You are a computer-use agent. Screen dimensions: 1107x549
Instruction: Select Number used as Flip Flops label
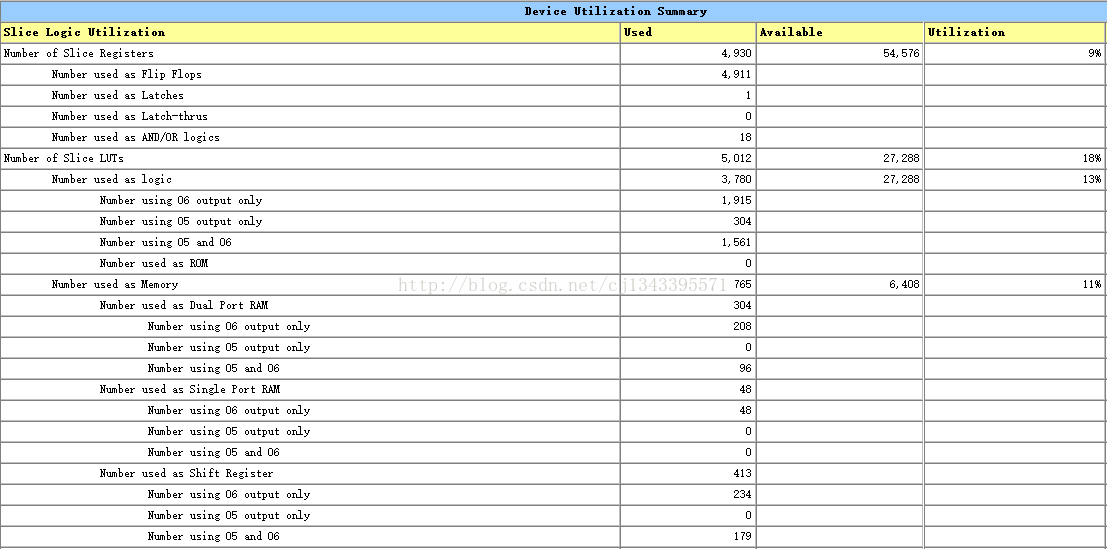pos(126,75)
